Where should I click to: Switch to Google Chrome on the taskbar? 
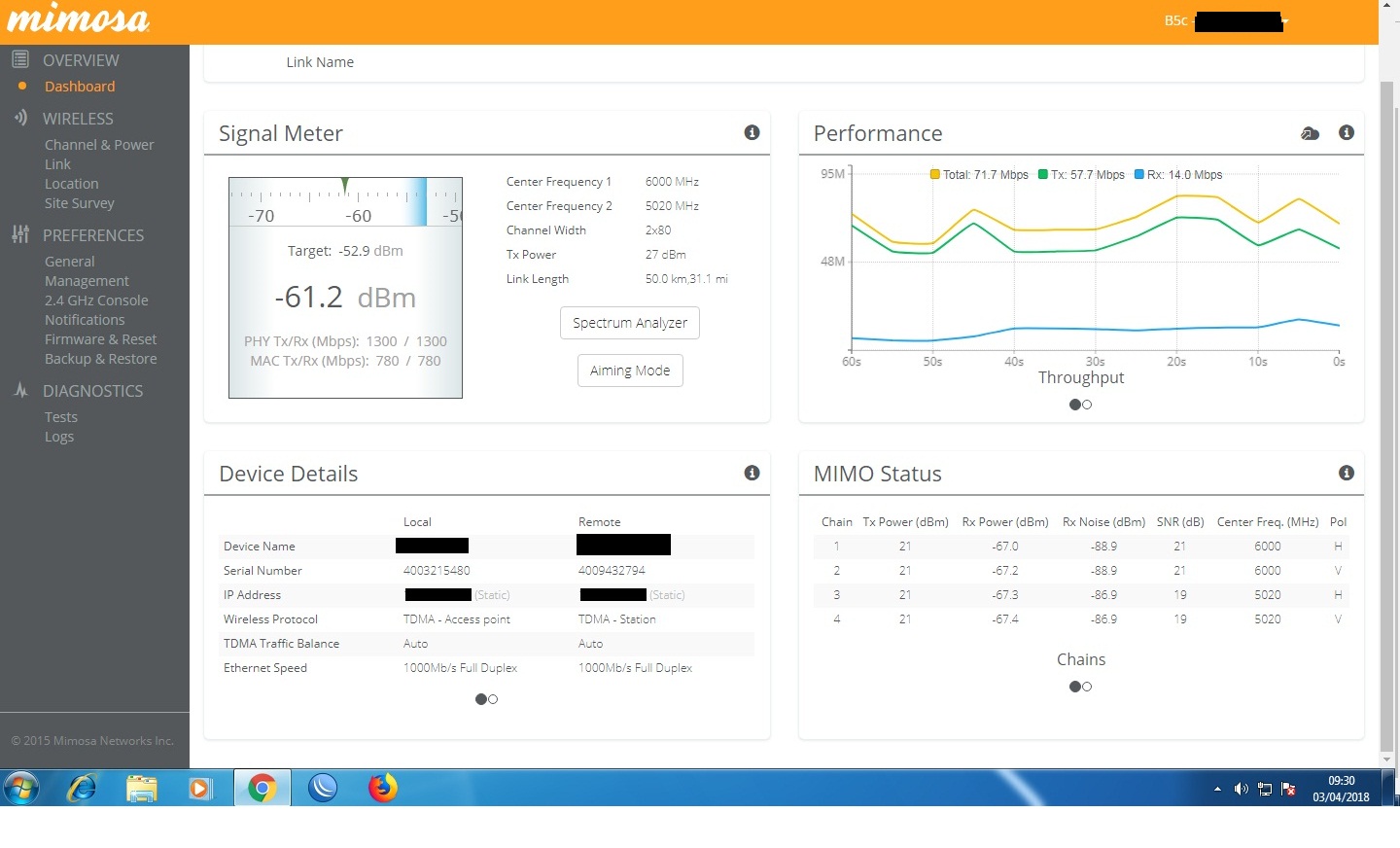point(262,788)
